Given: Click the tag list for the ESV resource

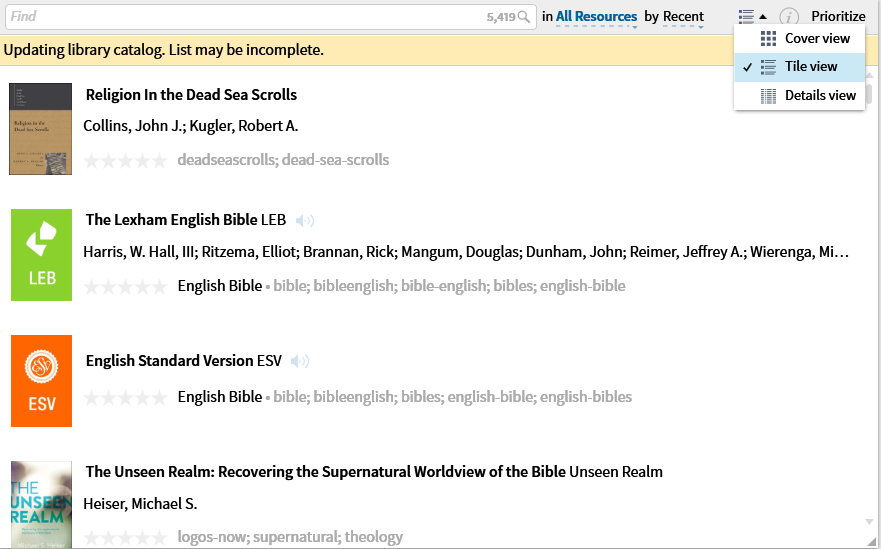Looking at the screenshot, I should coord(452,397).
